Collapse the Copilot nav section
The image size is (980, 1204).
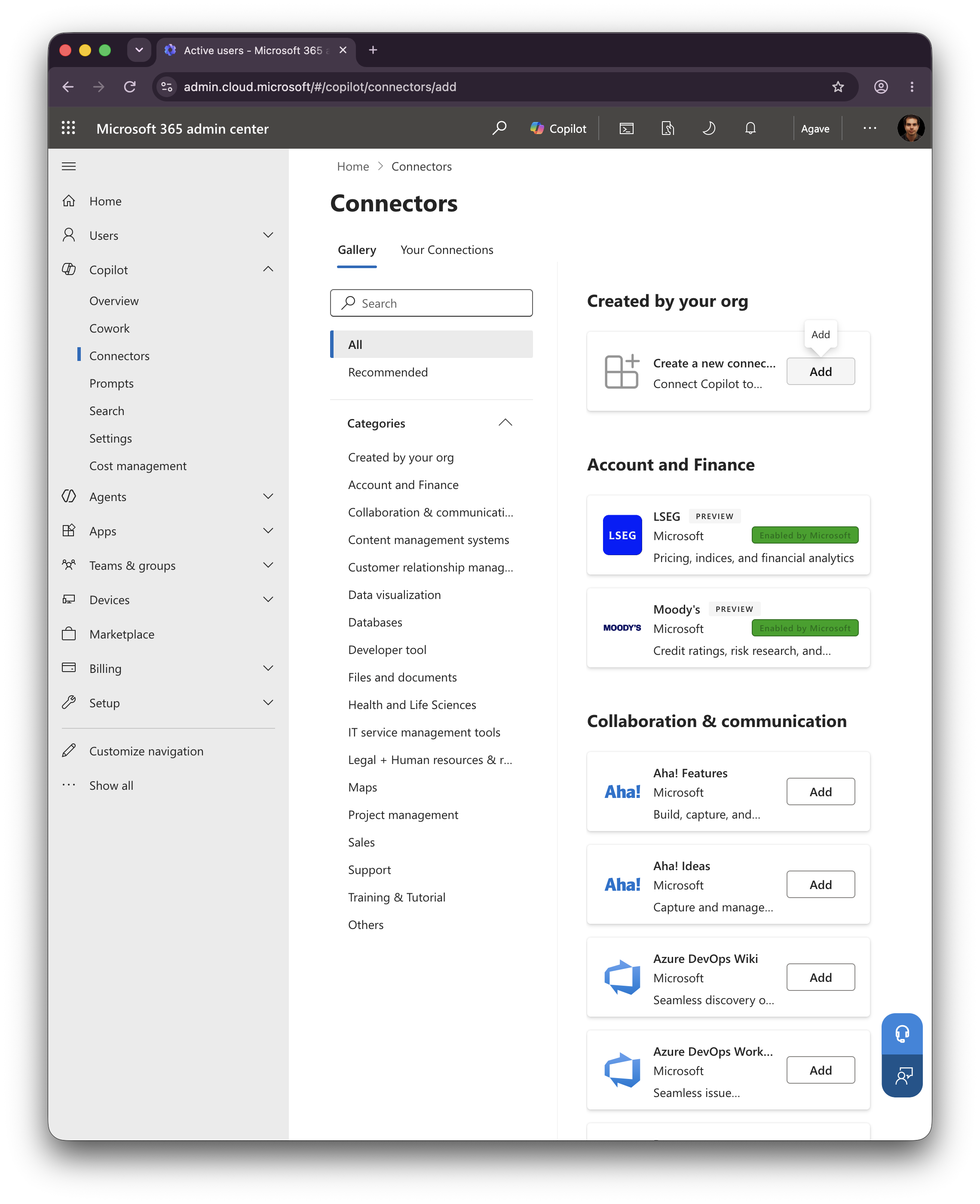click(x=268, y=269)
